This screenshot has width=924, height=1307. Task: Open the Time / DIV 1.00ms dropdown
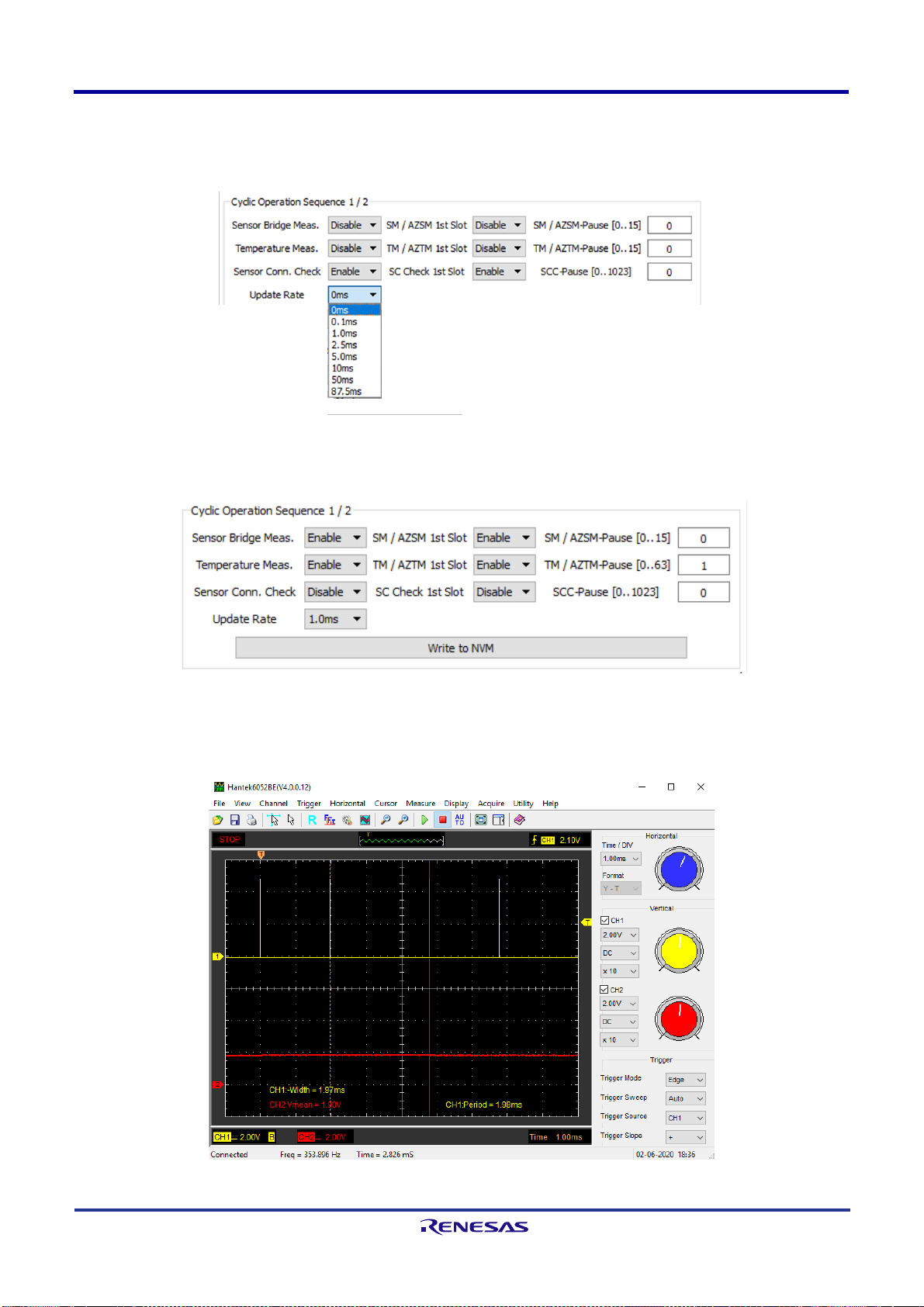(x=621, y=859)
